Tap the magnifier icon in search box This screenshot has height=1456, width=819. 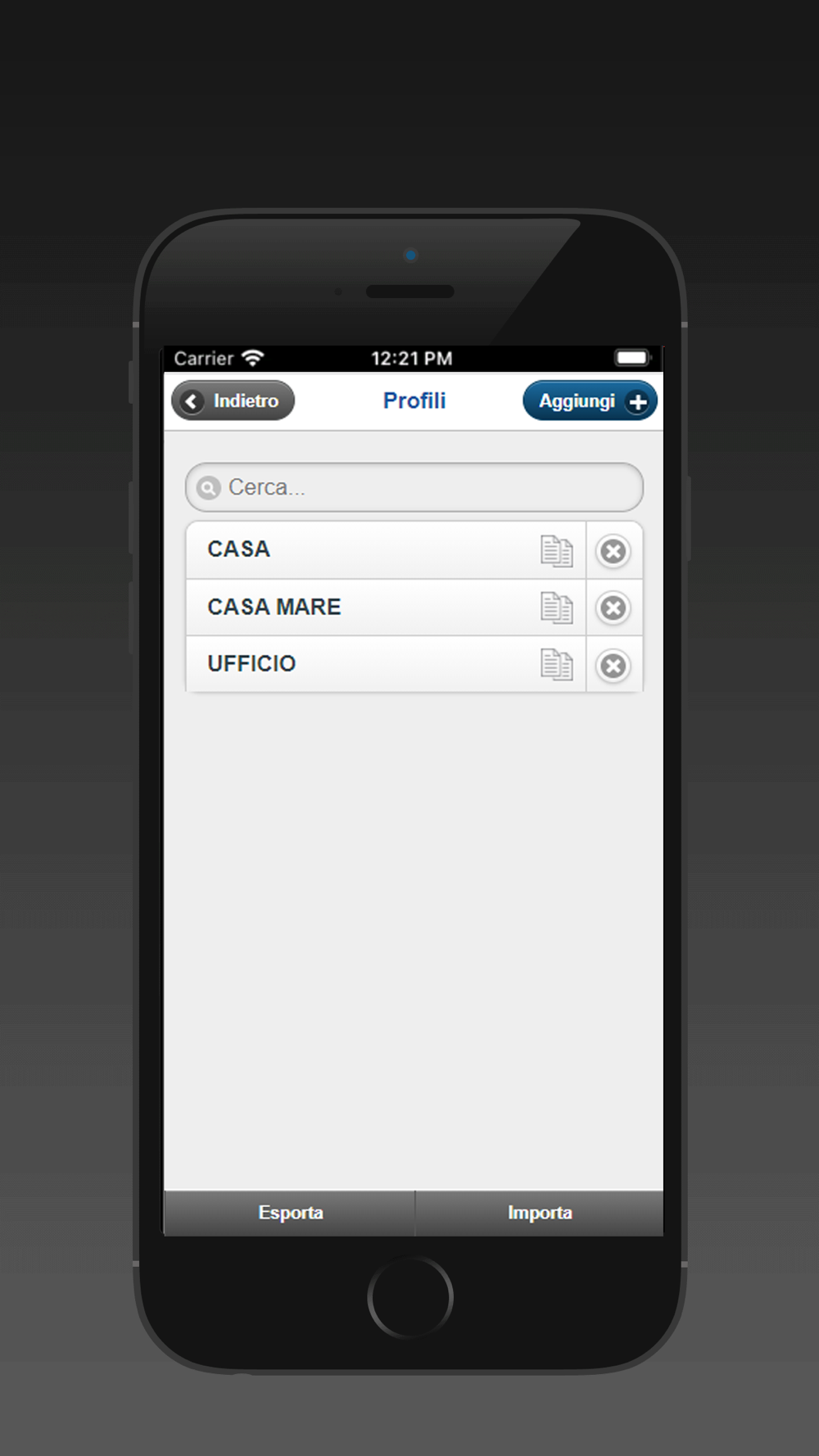pos(209,488)
